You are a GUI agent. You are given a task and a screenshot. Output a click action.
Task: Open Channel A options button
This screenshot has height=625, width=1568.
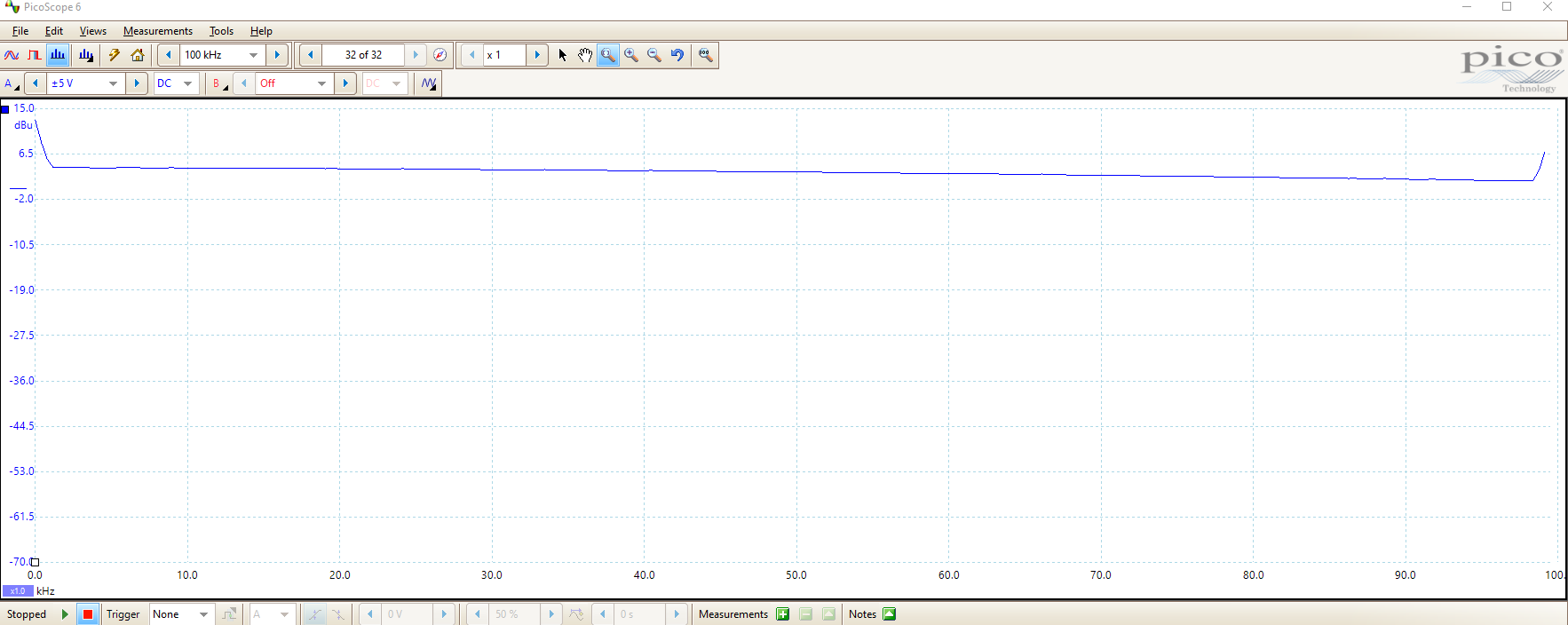pos(12,83)
